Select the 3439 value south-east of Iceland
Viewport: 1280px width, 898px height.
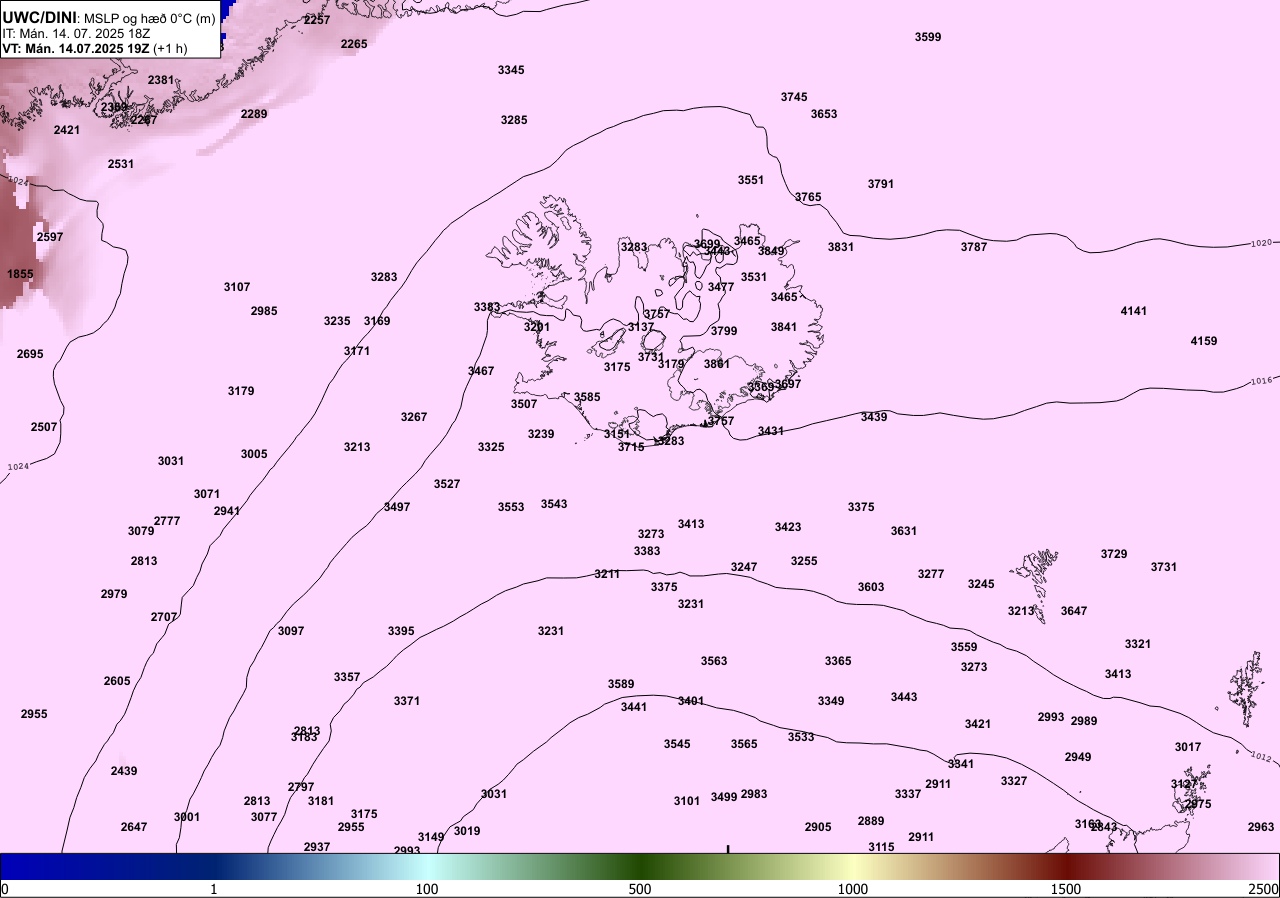click(874, 417)
